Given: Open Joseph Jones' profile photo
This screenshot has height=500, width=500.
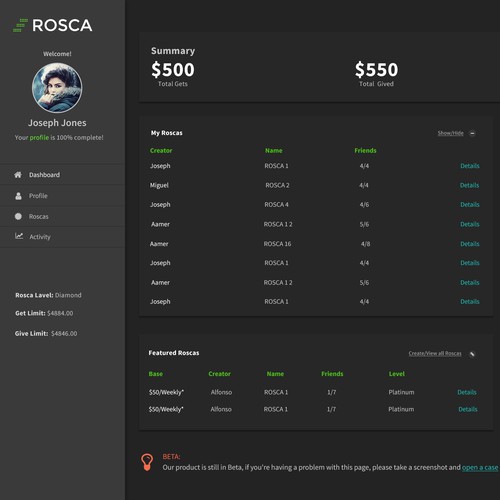Looking at the screenshot, I should coord(57,88).
